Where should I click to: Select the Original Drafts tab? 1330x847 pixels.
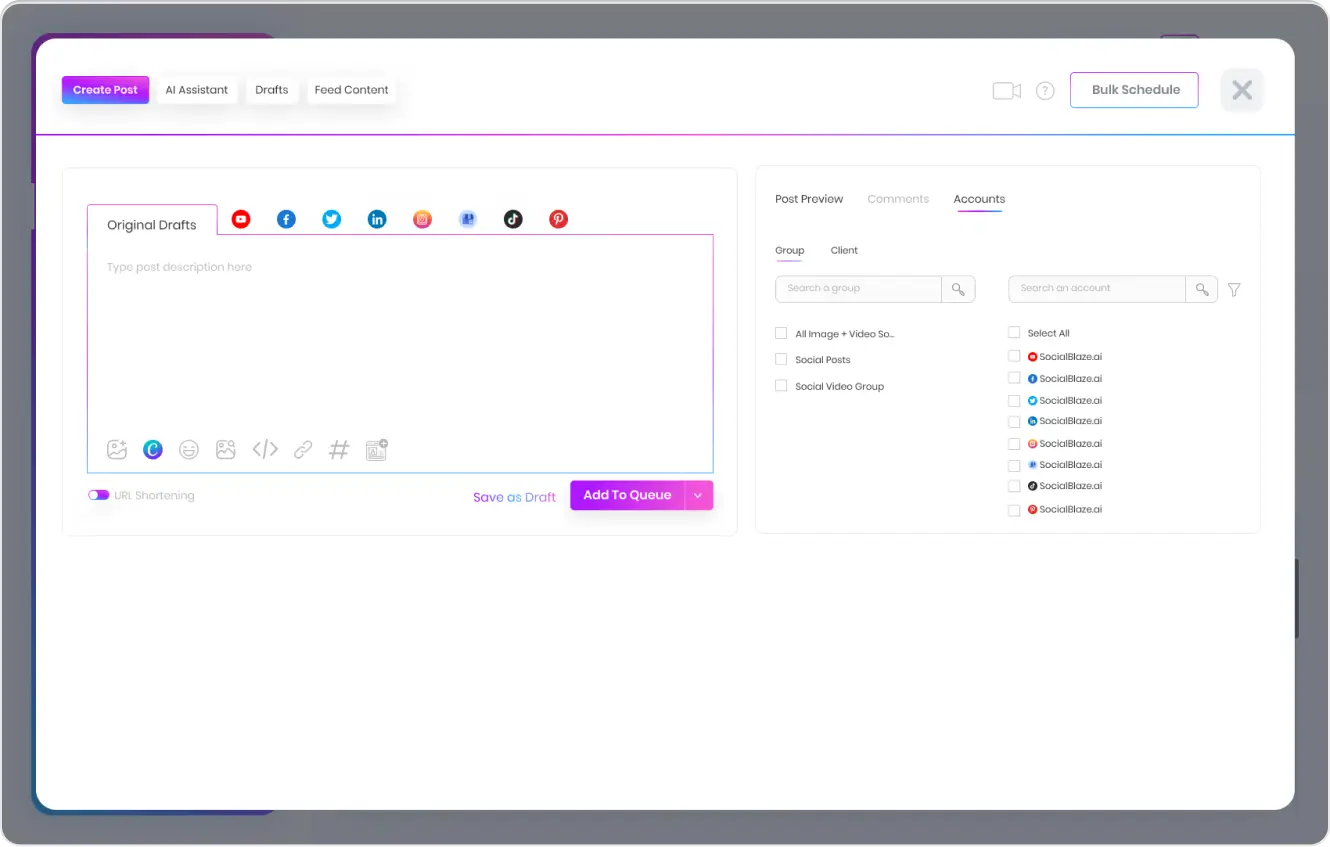pyautogui.click(x=152, y=225)
